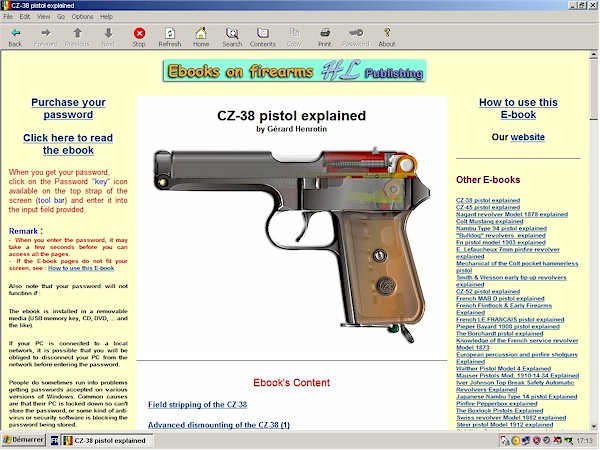Open The Borchardt pistol explained link
The width and height of the screenshot is (600, 450).
coord(500,334)
